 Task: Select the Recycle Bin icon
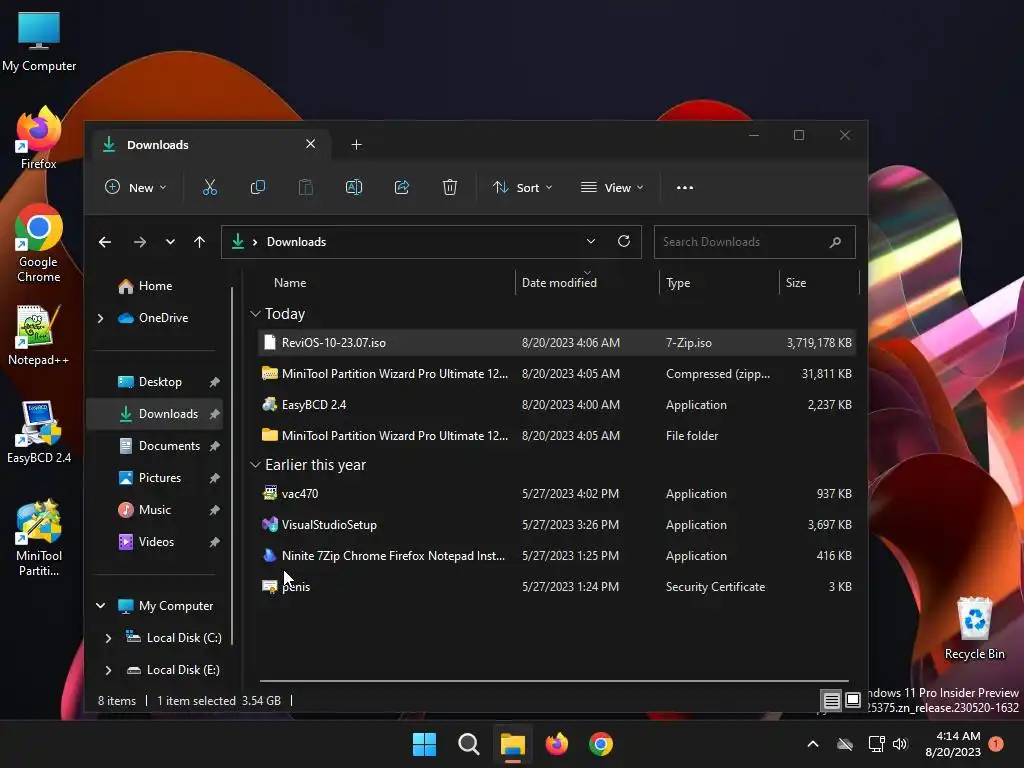pyautogui.click(x=974, y=628)
